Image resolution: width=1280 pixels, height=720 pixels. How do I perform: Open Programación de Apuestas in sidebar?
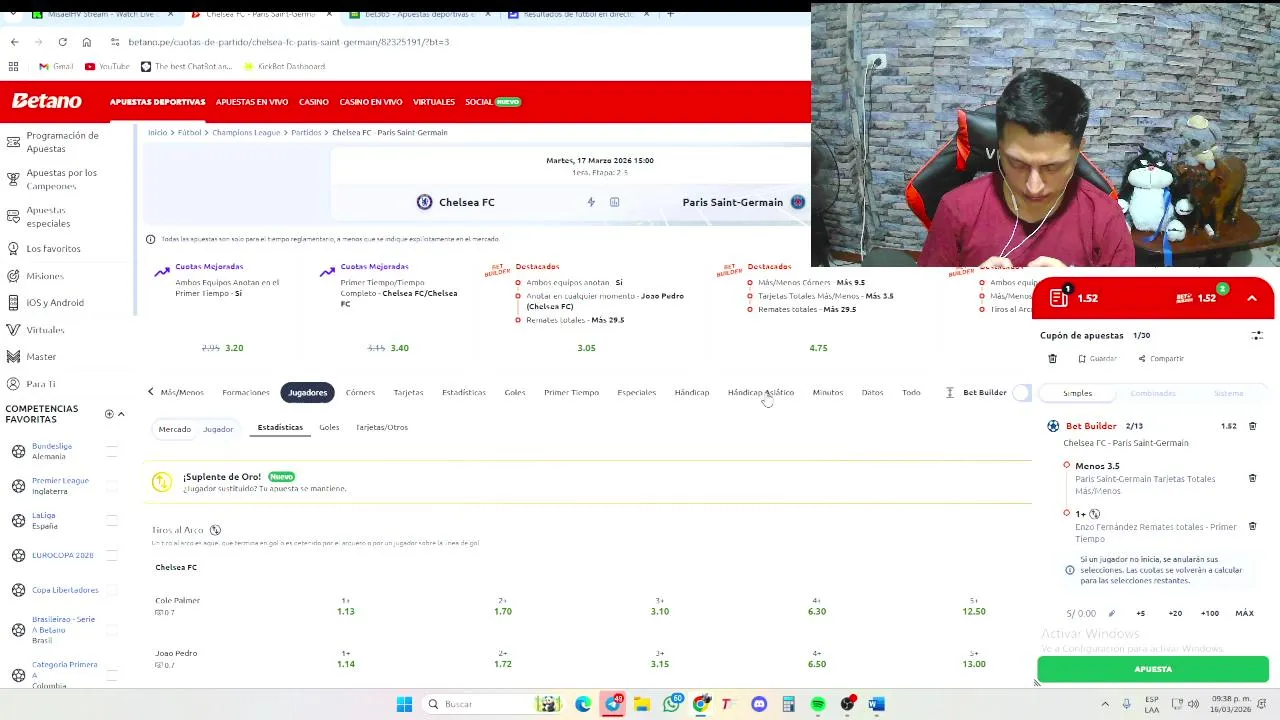pos(62,142)
